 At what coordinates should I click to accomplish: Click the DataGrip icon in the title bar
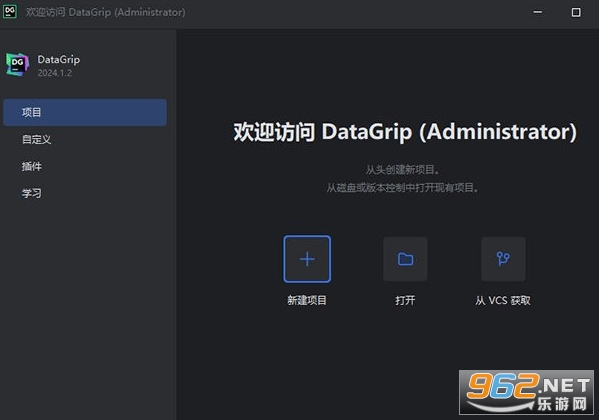(10, 11)
